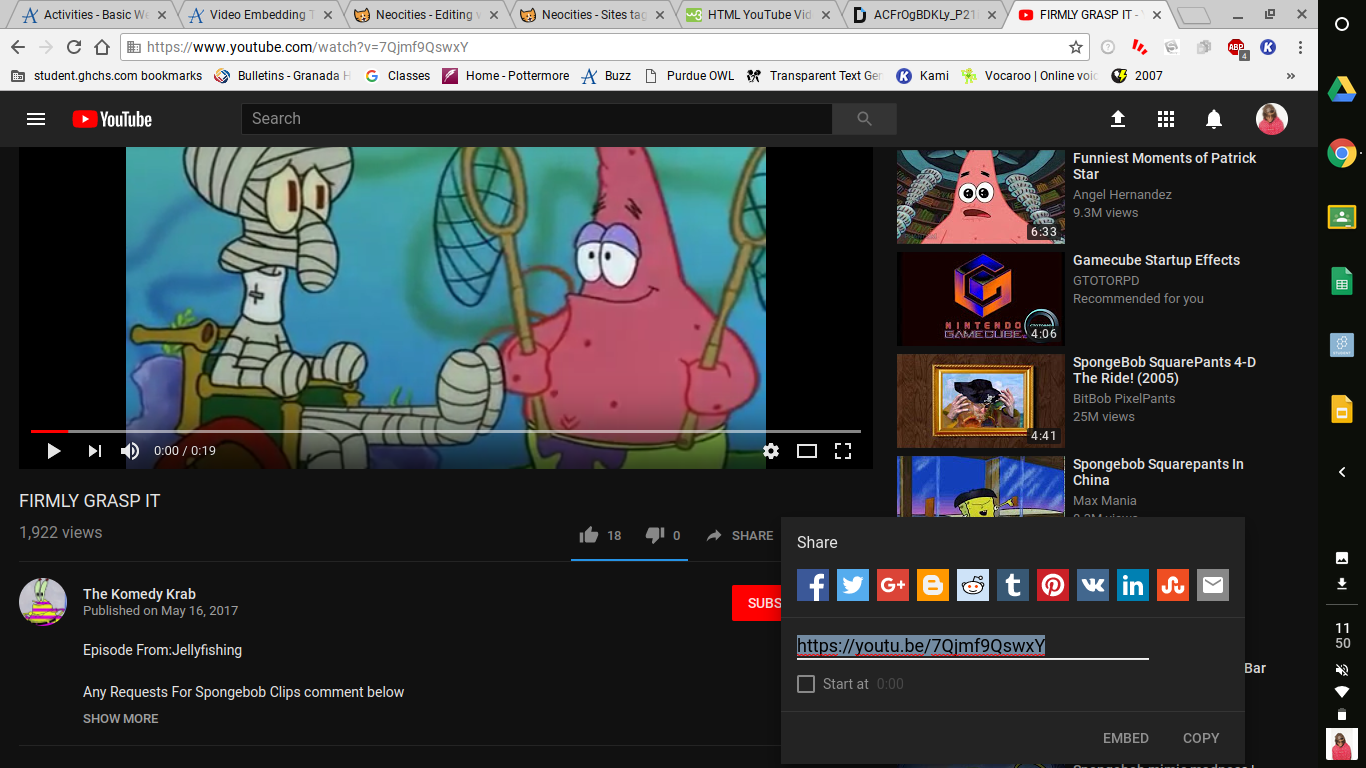Open YouTube hamburger guide menu
The width and height of the screenshot is (1366, 768).
click(36, 119)
